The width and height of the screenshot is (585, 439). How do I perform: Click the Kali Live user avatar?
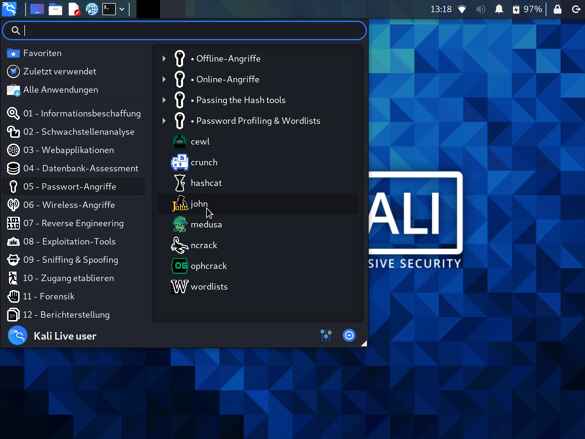18,335
